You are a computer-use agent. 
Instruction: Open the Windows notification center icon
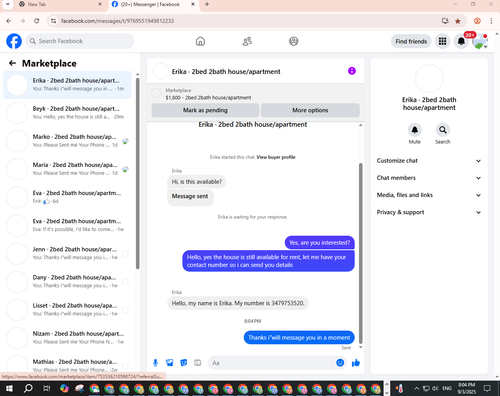(487, 388)
